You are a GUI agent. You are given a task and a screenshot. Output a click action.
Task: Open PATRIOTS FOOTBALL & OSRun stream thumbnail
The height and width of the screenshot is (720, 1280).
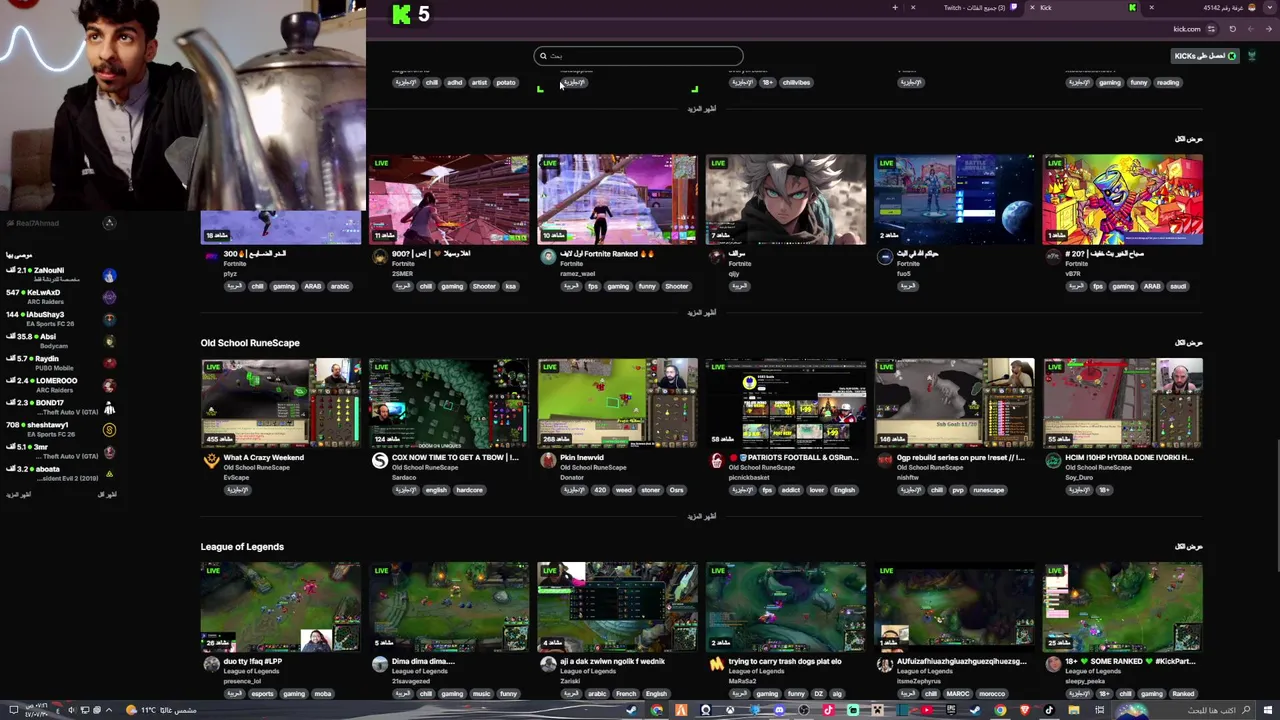coord(786,403)
